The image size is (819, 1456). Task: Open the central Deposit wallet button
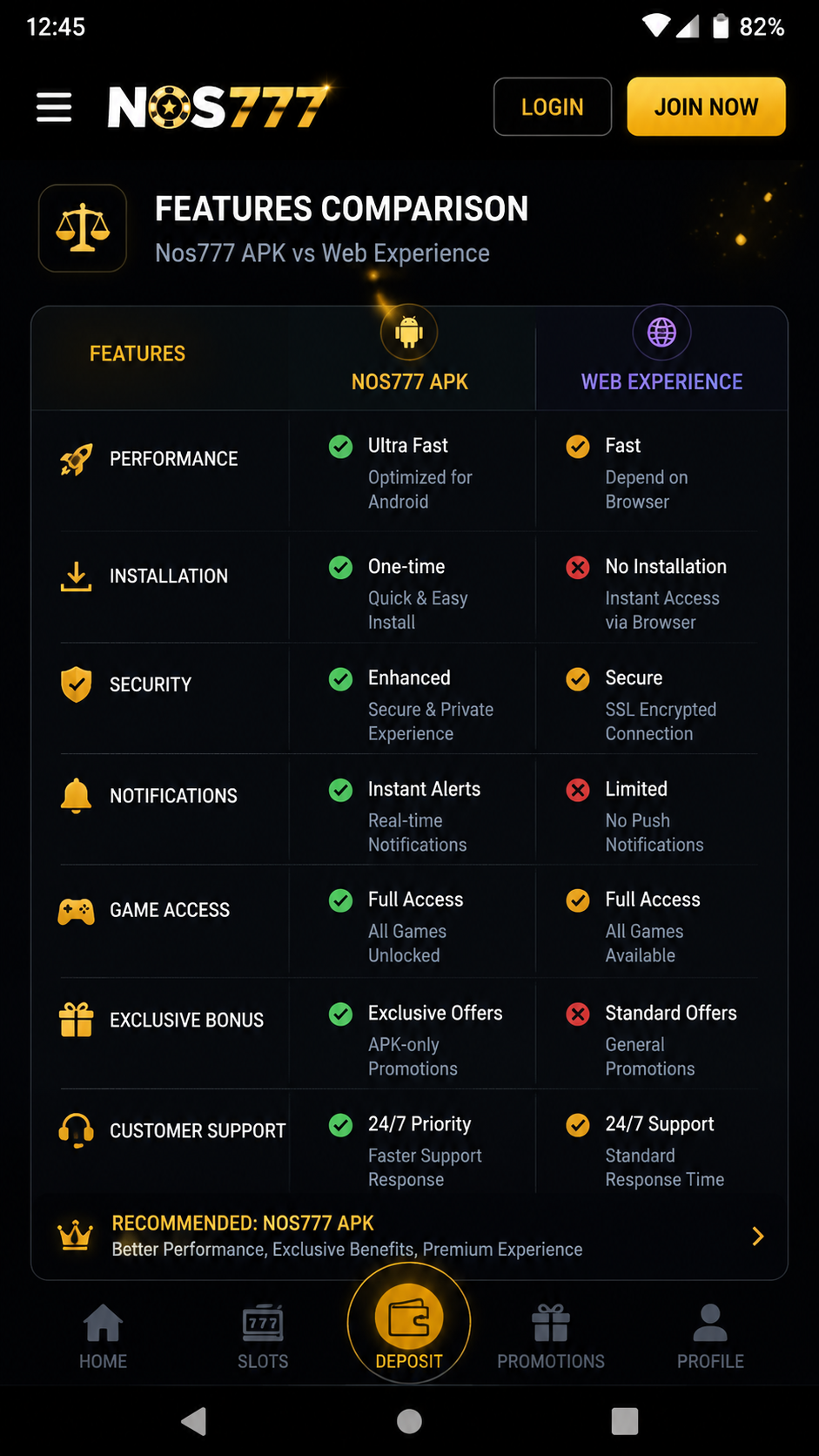tap(409, 1323)
